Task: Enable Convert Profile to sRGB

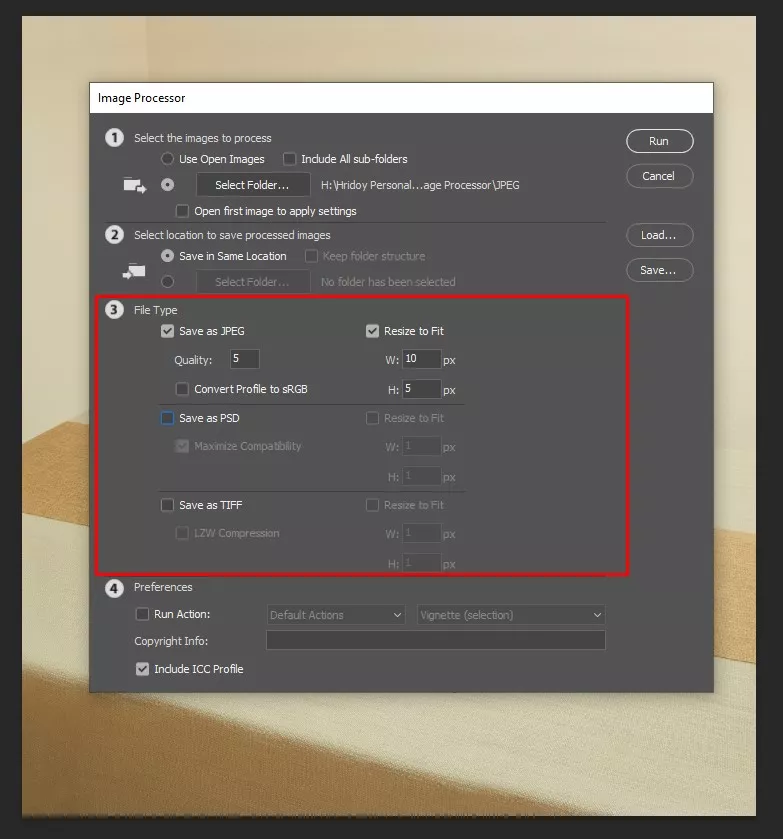Action: (182, 389)
